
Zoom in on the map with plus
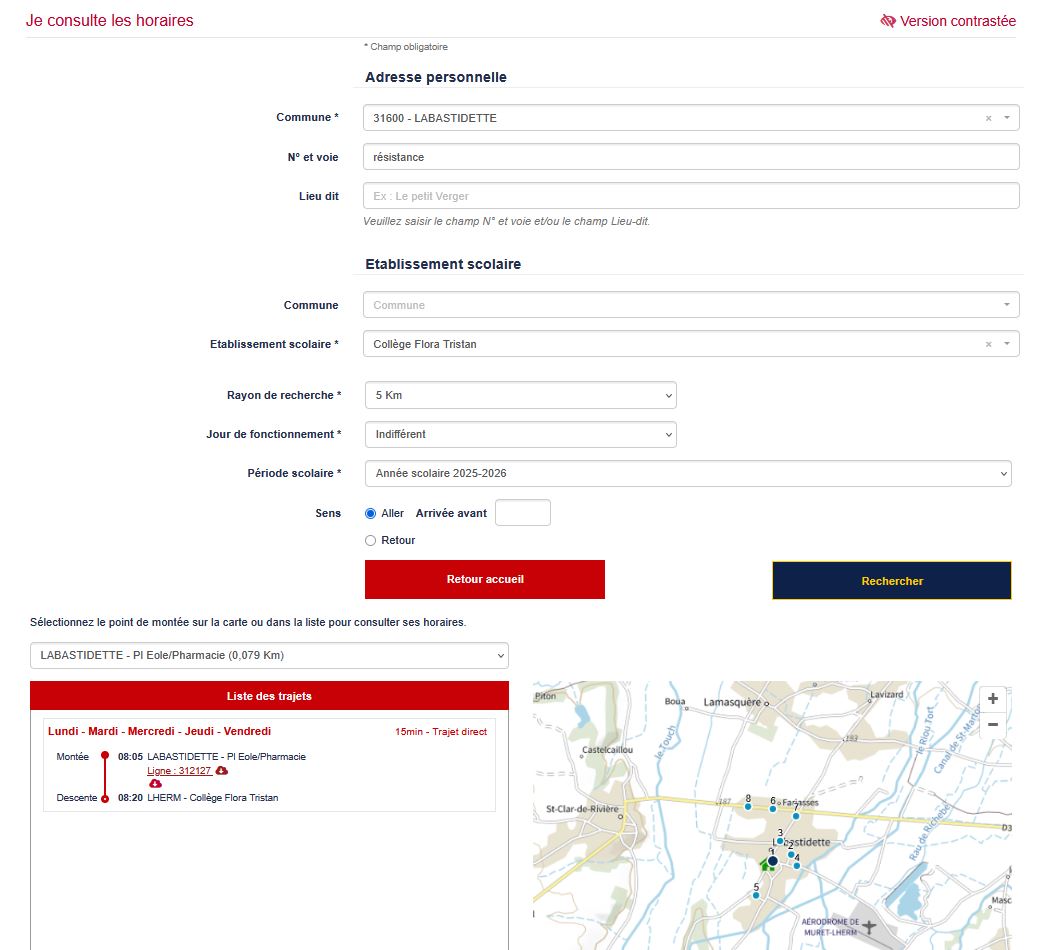point(993,699)
